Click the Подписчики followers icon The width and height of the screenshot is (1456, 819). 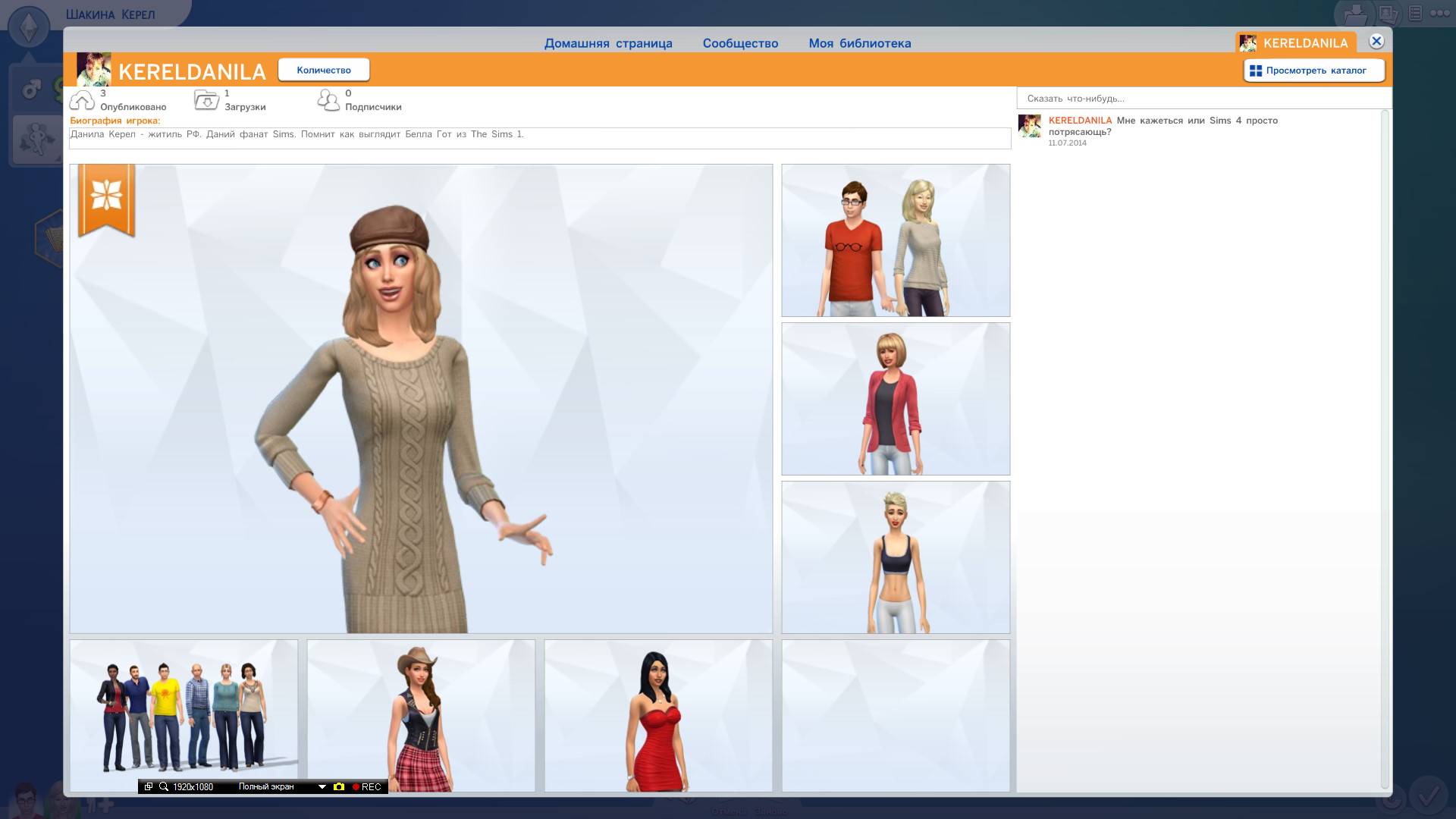(x=328, y=100)
